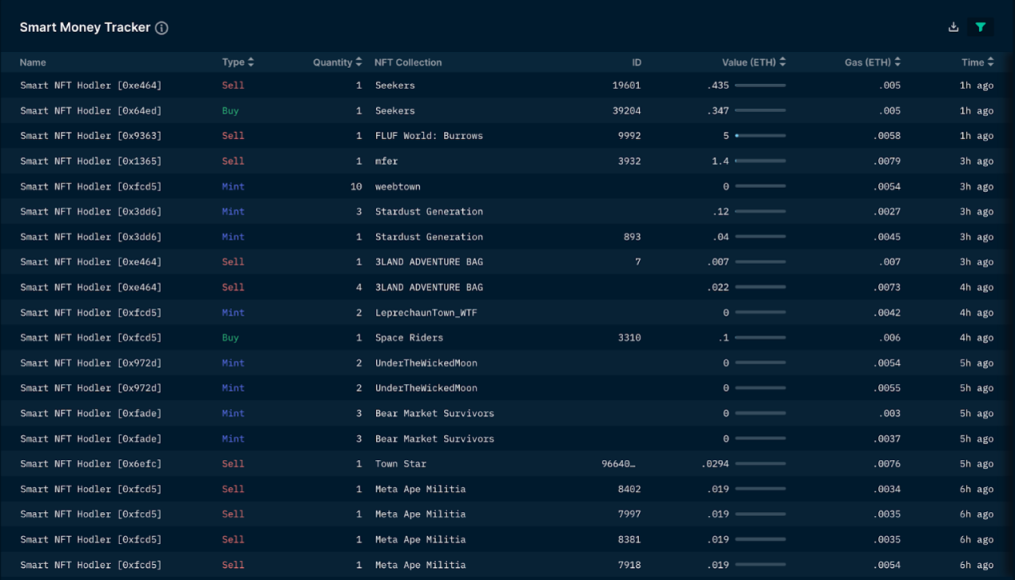The image size is (1019, 584).
Task: Sort by Time column arrows
Action: coord(990,62)
